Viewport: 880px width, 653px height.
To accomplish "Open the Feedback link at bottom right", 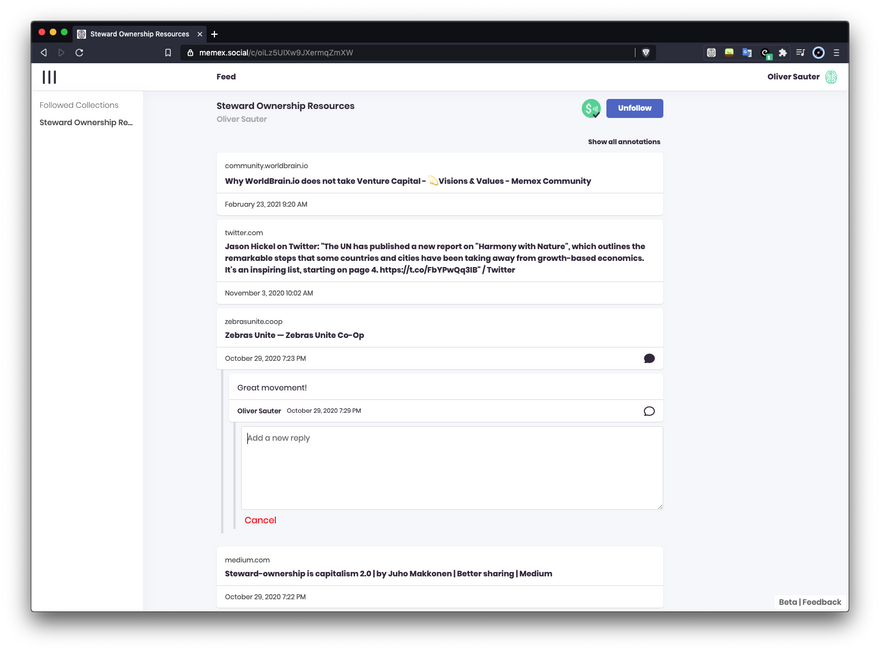I will coord(821,602).
